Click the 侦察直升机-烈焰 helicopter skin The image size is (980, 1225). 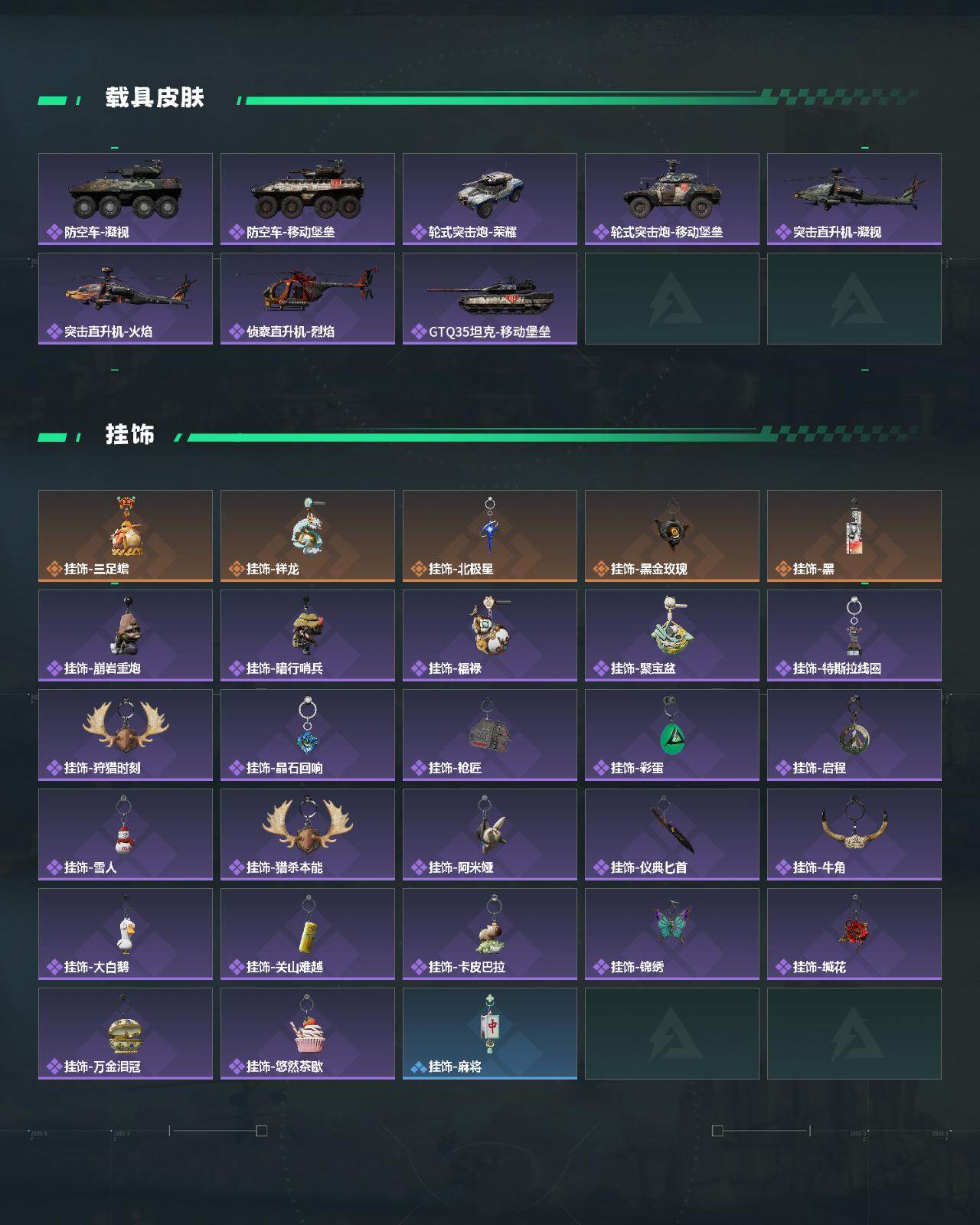click(x=308, y=299)
